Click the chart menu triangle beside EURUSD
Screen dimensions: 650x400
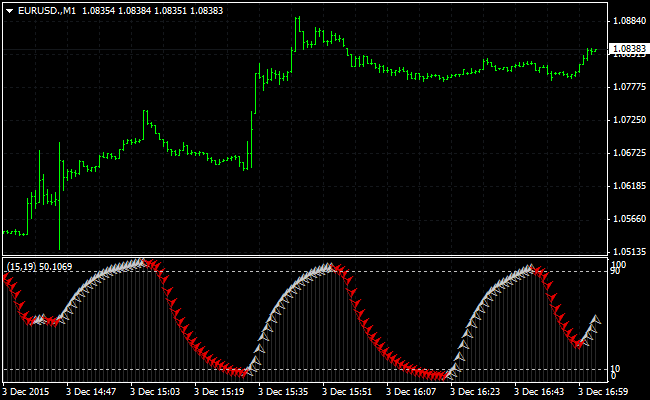(8, 9)
